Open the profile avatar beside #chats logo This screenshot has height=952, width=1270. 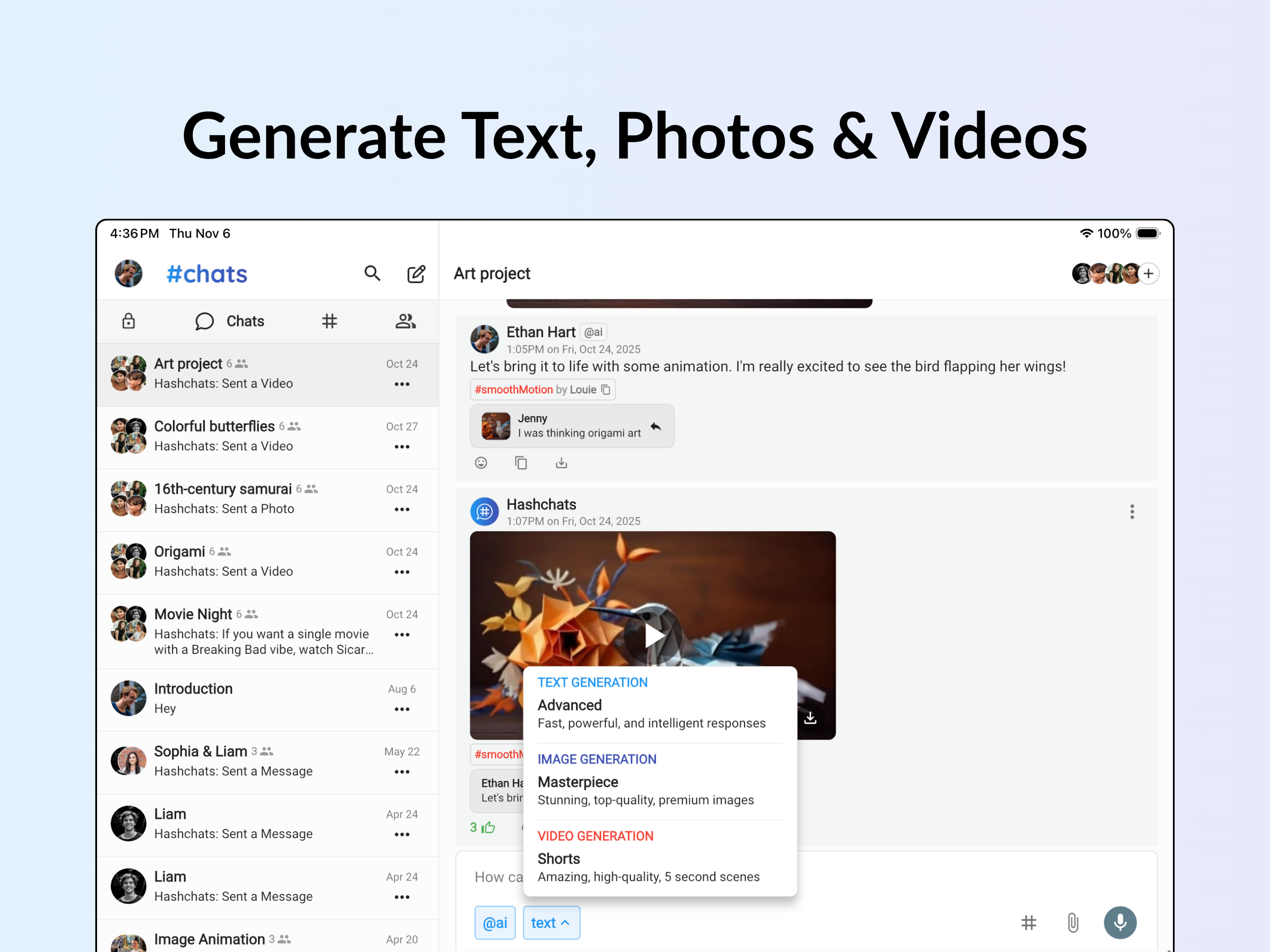pyautogui.click(x=129, y=274)
